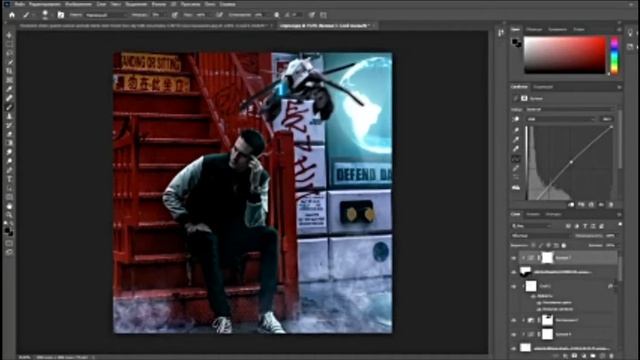The width and height of the screenshot is (640, 360).
Task: Toggle lock transparent pixels in Layers panel
Action: [x=533, y=246]
